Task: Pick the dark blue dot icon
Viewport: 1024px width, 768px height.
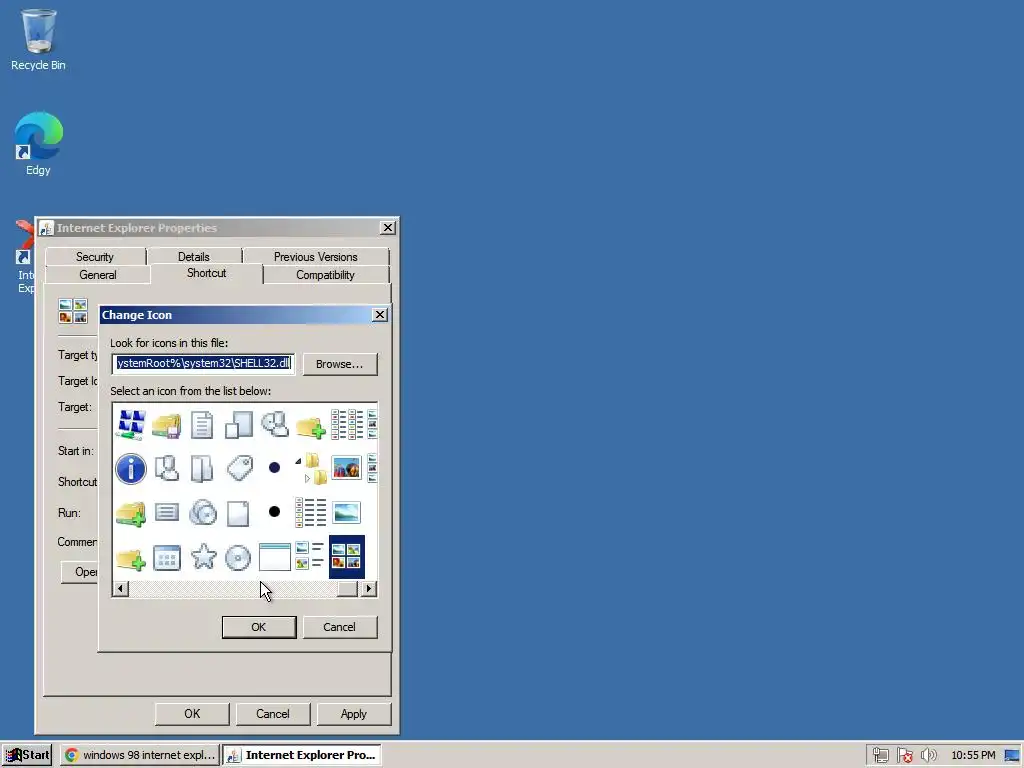Action: (274, 468)
